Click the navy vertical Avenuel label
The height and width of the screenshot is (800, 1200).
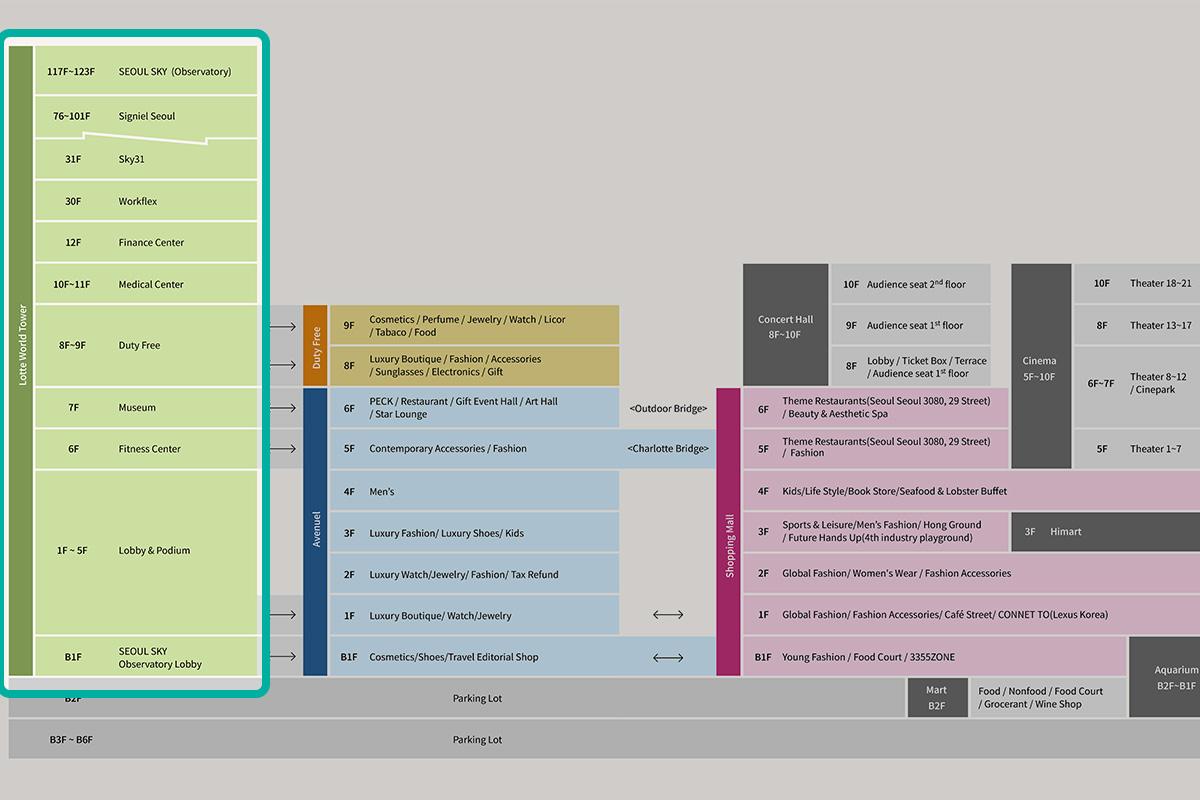(x=315, y=532)
